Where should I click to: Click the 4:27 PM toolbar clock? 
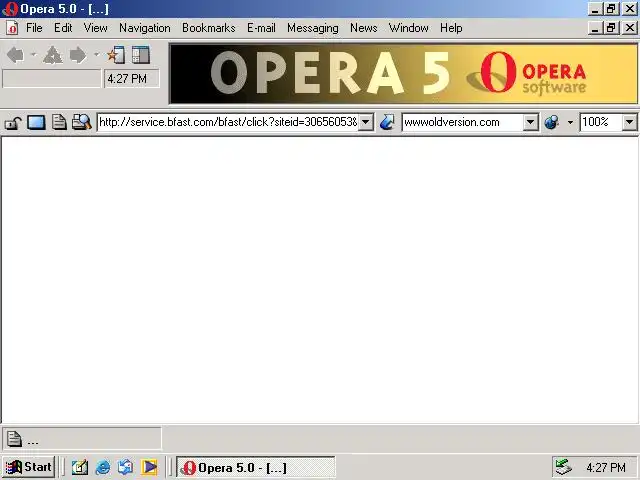coord(132,78)
